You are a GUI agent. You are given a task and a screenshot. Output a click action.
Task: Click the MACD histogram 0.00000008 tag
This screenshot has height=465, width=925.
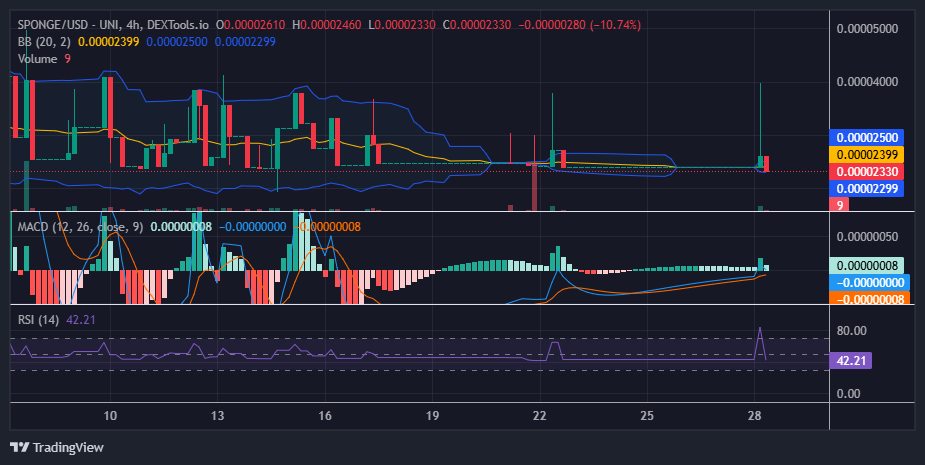pyautogui.click(x=867, y=266)
